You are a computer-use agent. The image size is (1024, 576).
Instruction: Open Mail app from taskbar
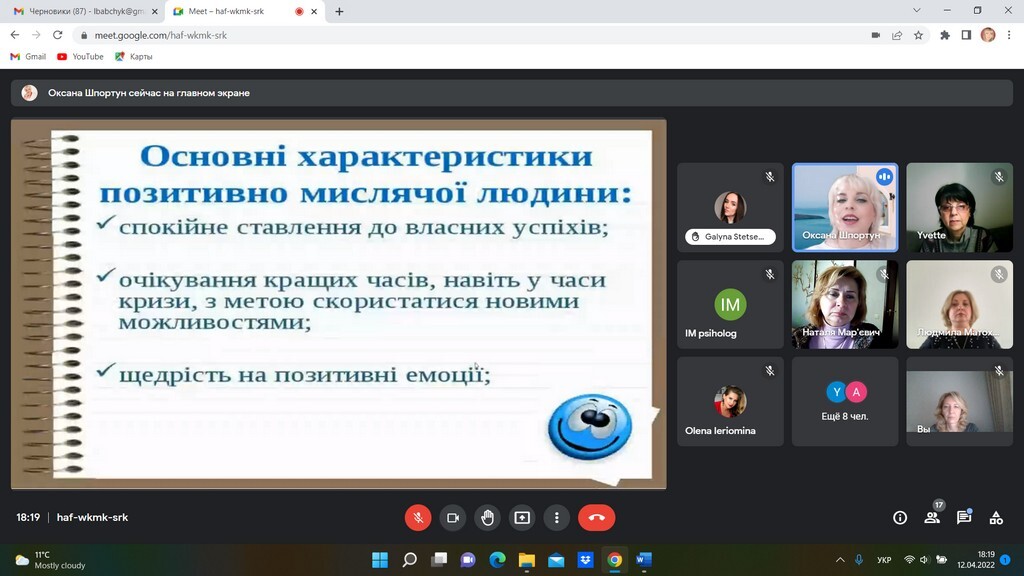(x=556, y=560)
